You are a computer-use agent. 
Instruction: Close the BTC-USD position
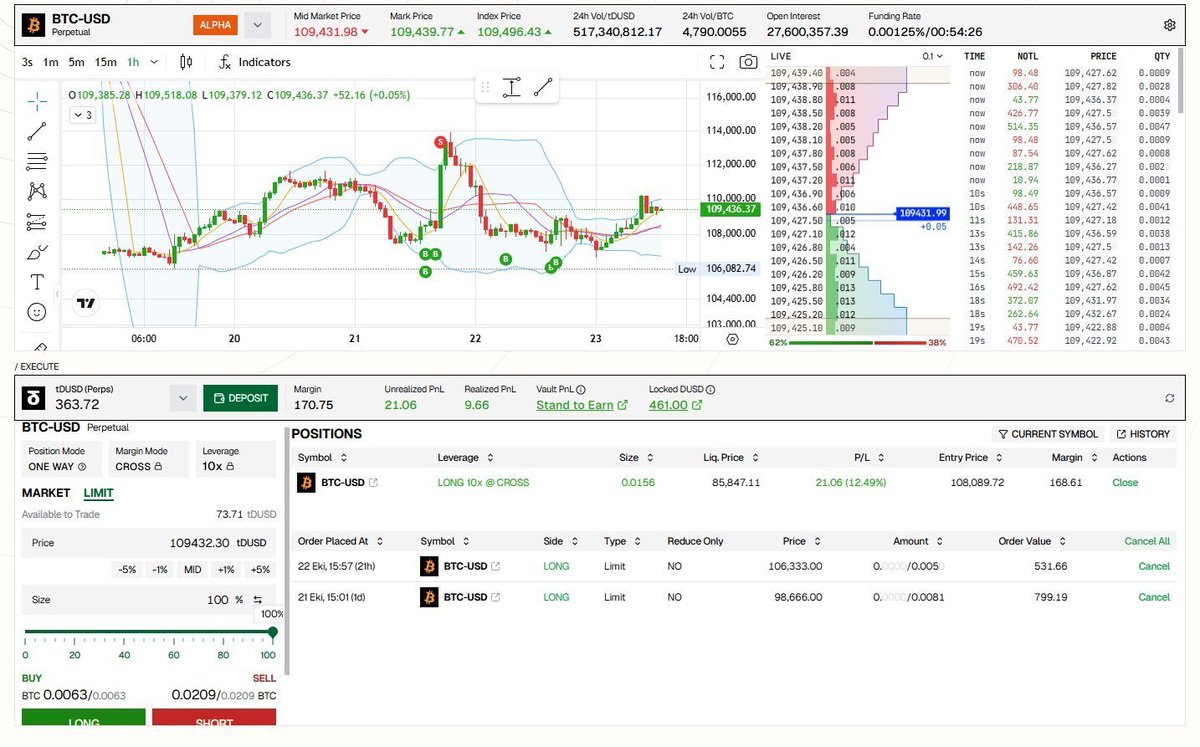point(1125,483)
